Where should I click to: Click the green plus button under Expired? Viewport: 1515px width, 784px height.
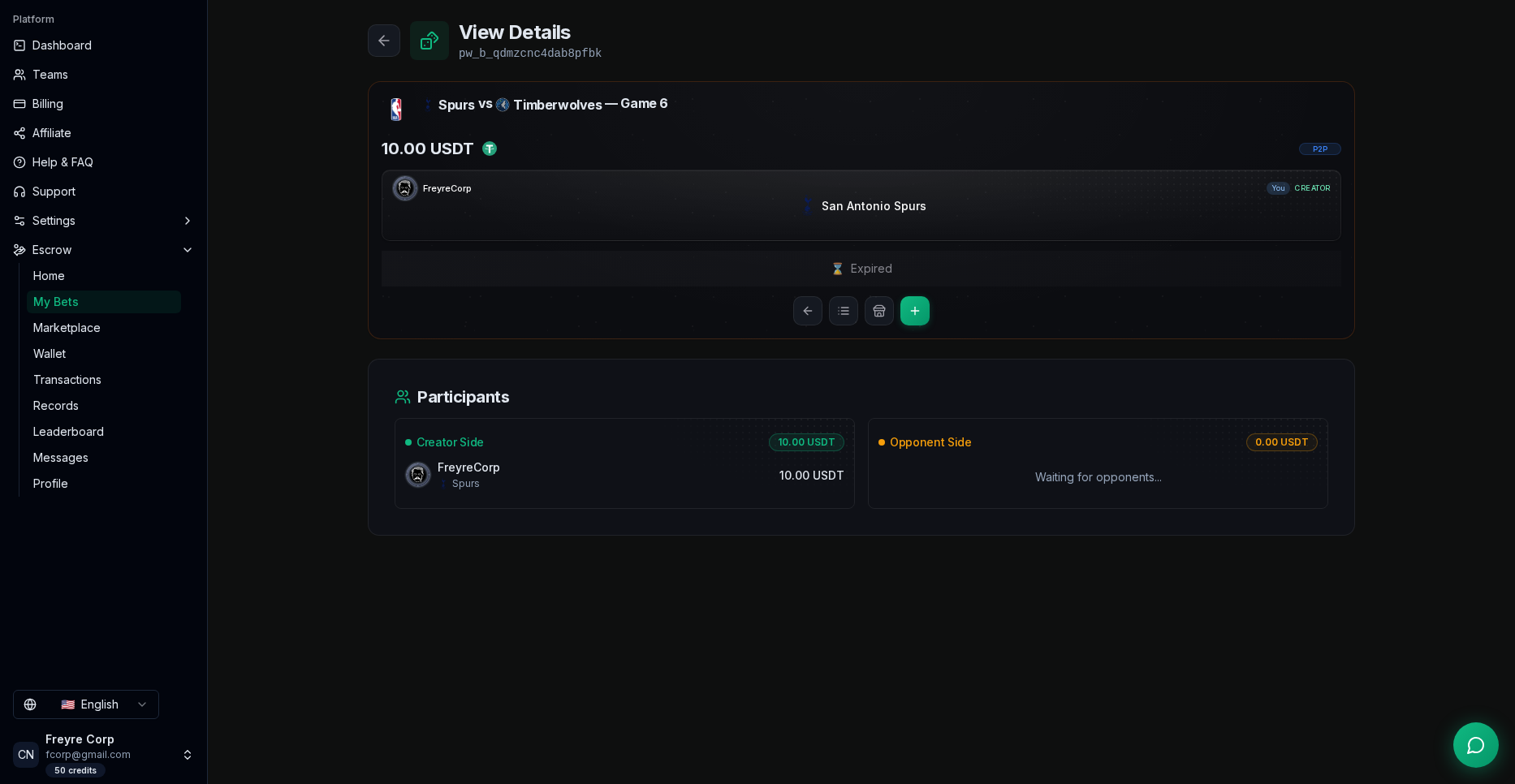click(x=915, y=311)
